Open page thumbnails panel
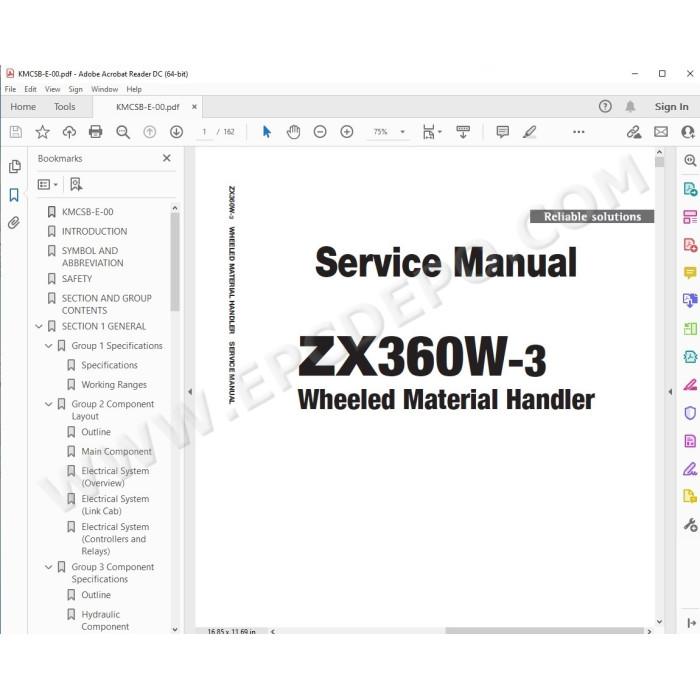This screenshot has width=700, height=700. point(14,167)
